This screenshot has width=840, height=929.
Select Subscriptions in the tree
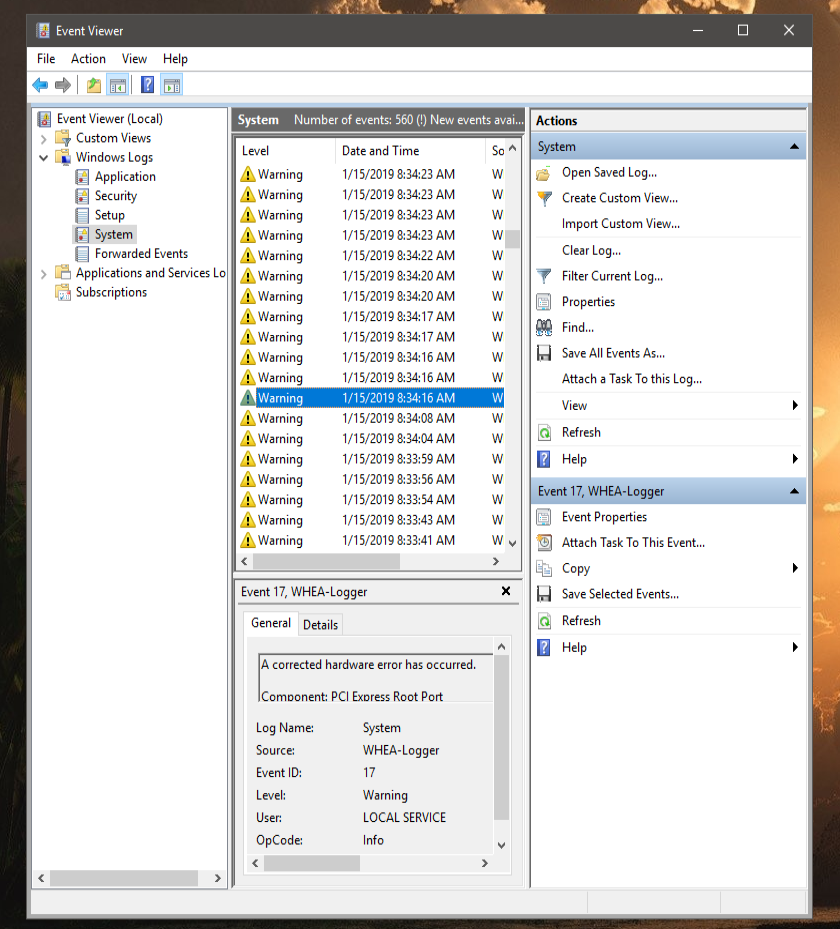point(111,292)
